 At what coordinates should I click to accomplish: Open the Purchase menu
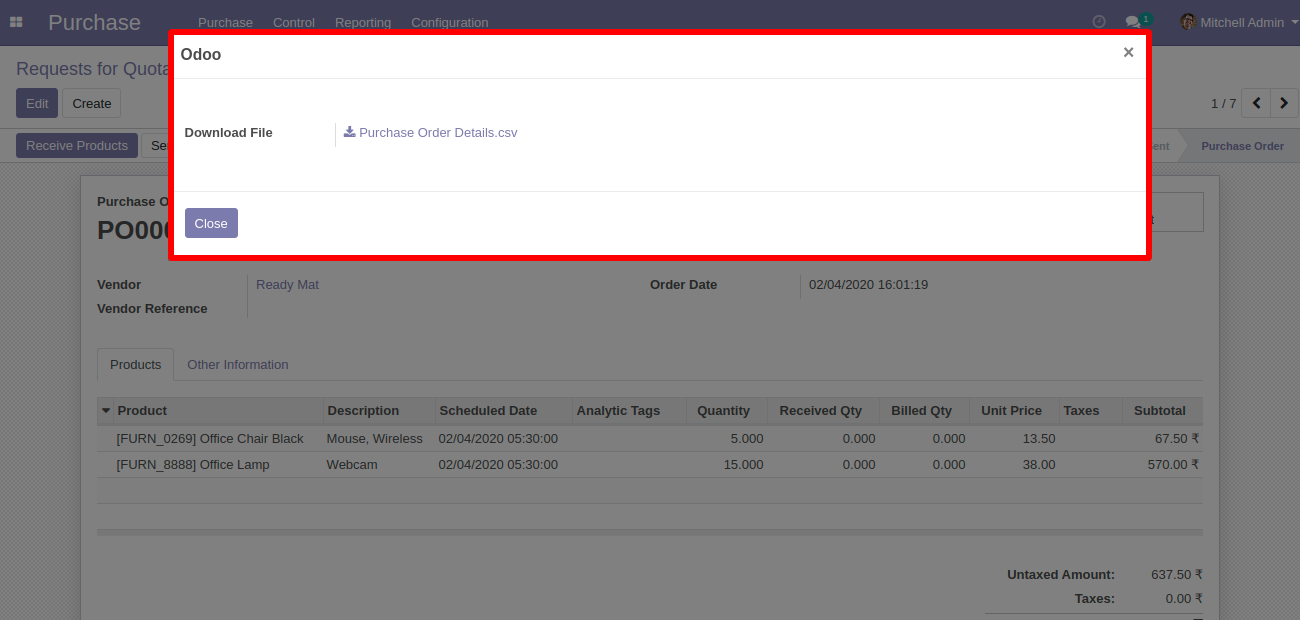pyautogui.click(x=225, y=22)
